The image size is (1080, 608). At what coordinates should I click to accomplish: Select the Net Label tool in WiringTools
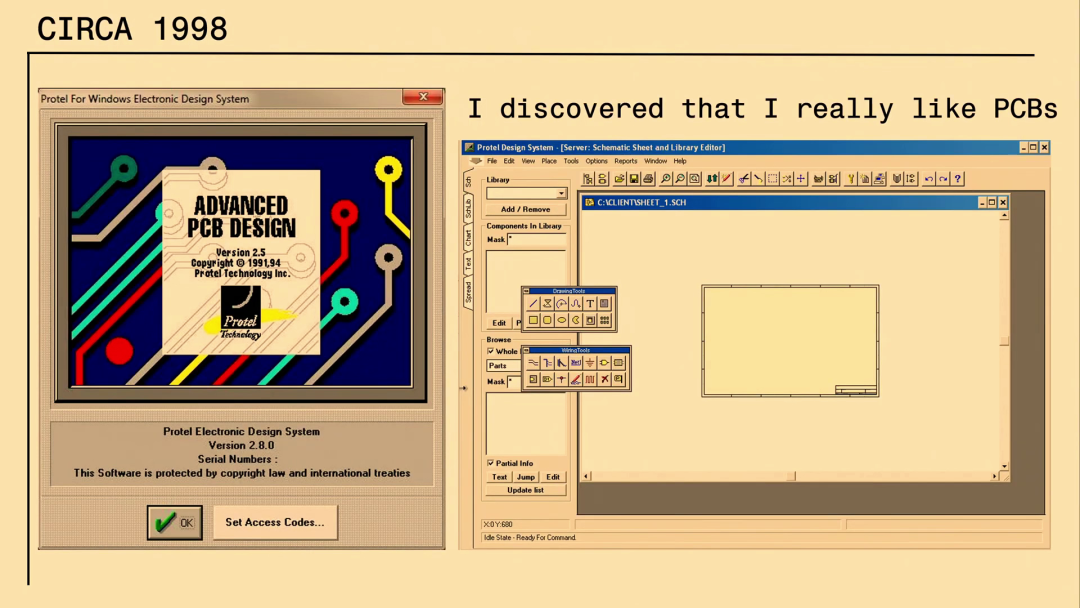pyautogui.click(x=576, y=363)
